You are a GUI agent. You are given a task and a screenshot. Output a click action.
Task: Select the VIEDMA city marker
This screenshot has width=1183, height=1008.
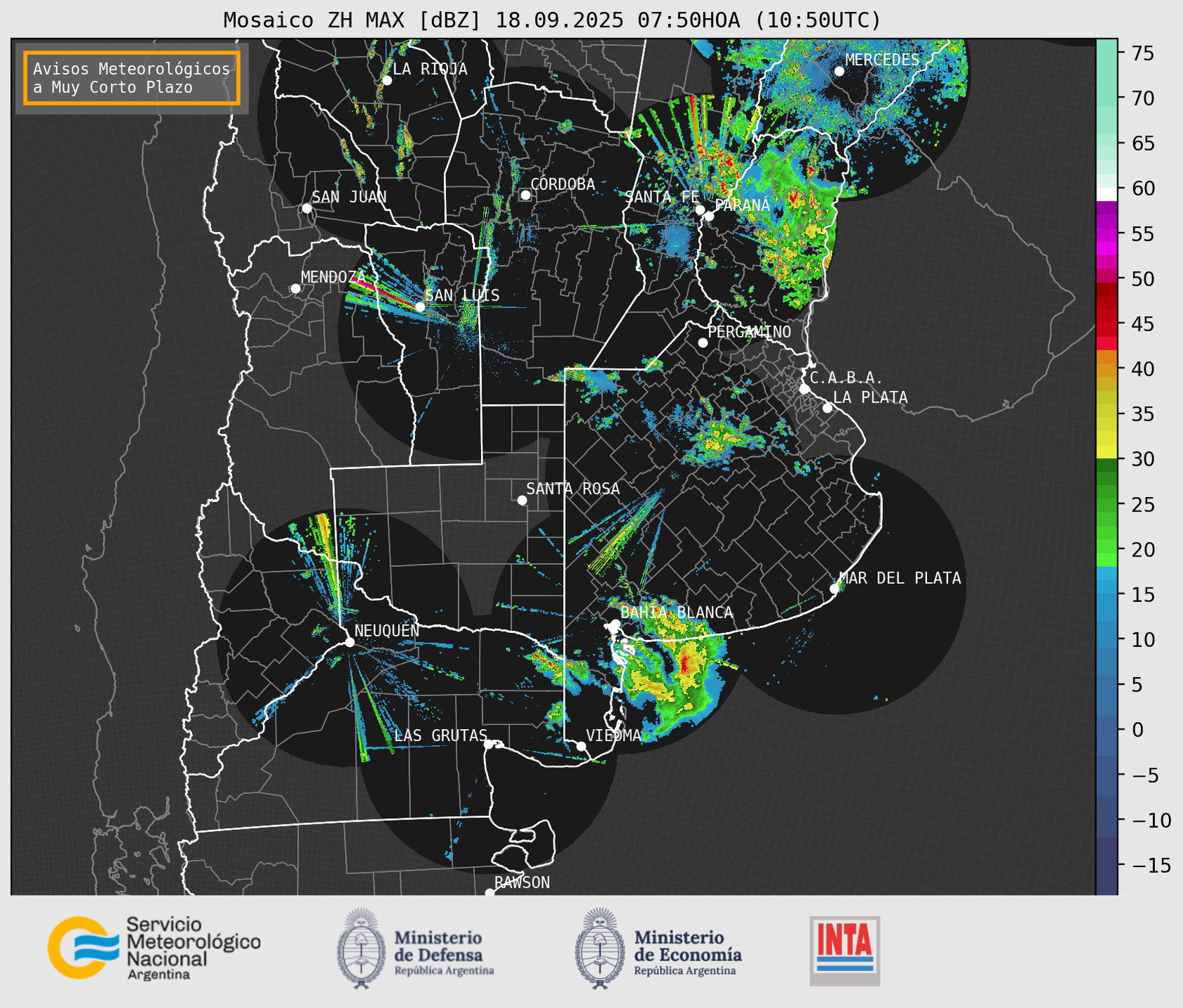(x=581, y=746)
